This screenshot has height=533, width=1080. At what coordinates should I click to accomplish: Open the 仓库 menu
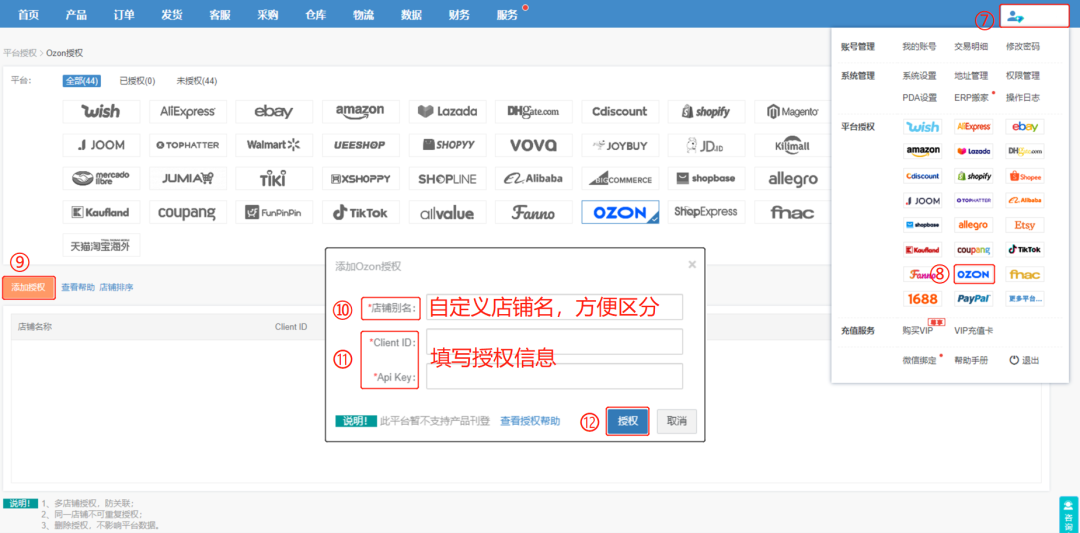315,15
